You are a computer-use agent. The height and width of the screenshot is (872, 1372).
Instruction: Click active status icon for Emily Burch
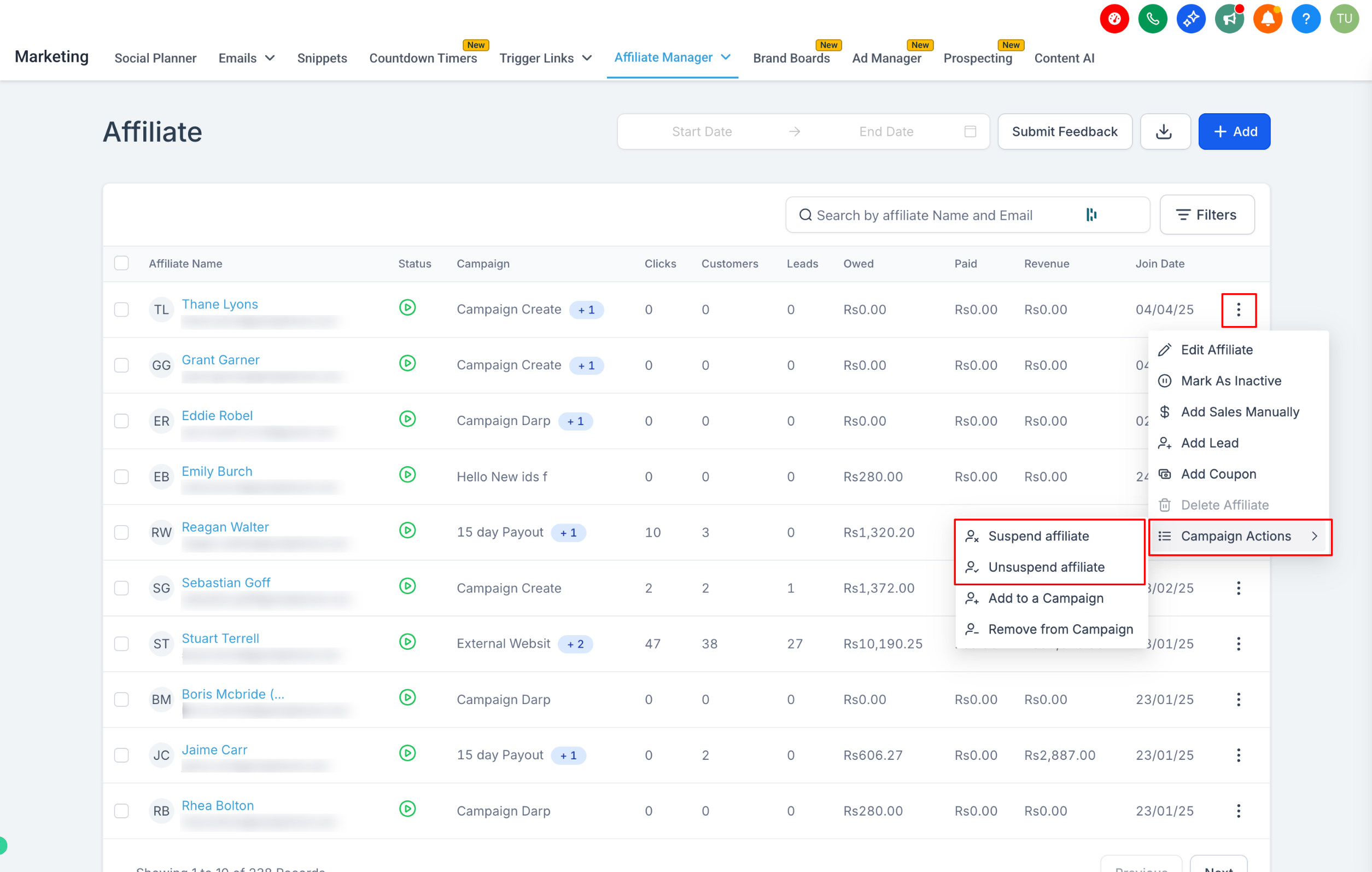point(407,475)
